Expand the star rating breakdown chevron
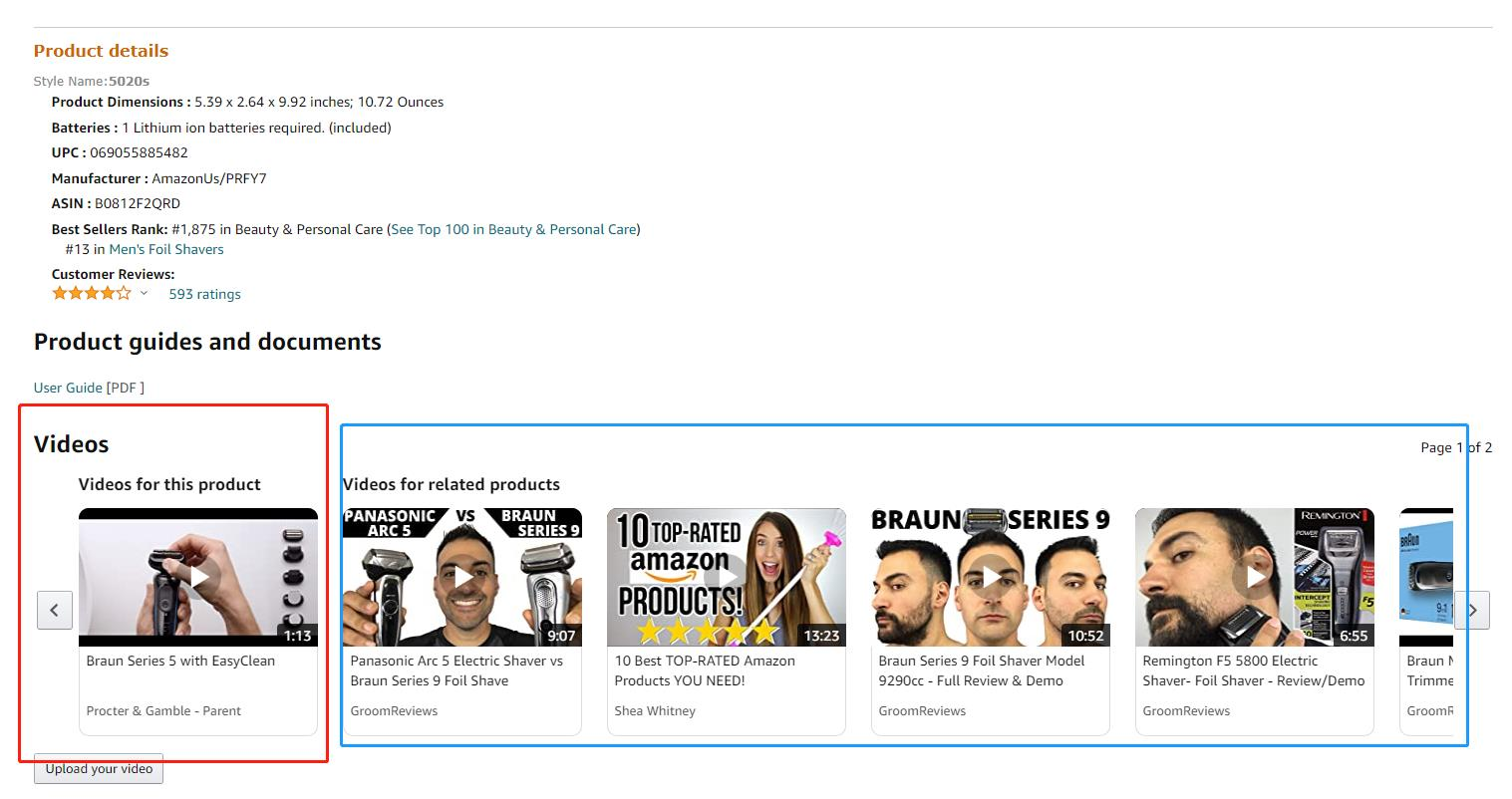Viewport: 1512px width, 799px height. [144, 293]
